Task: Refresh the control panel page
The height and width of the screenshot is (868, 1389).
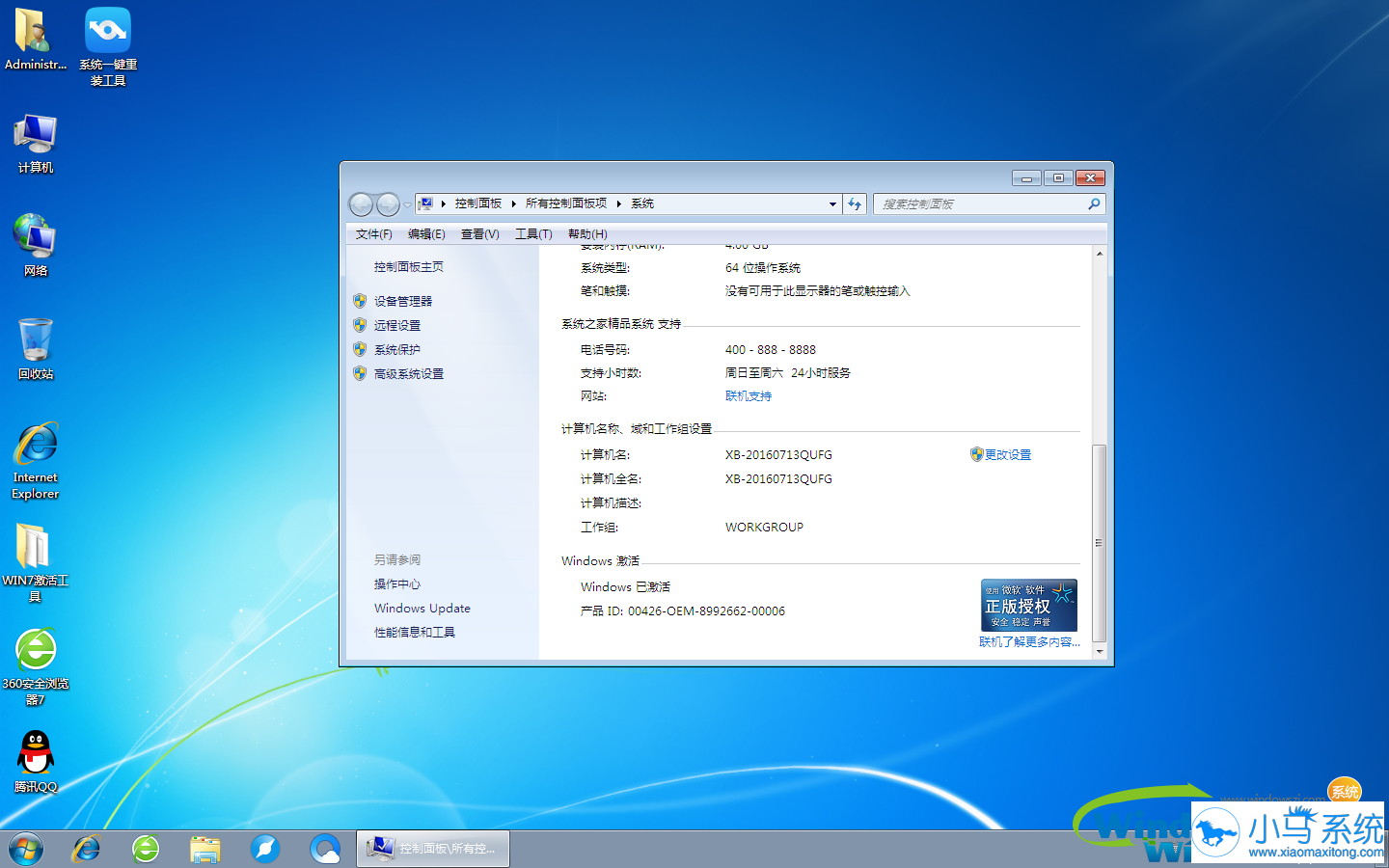Action: (x=855, y=204)
